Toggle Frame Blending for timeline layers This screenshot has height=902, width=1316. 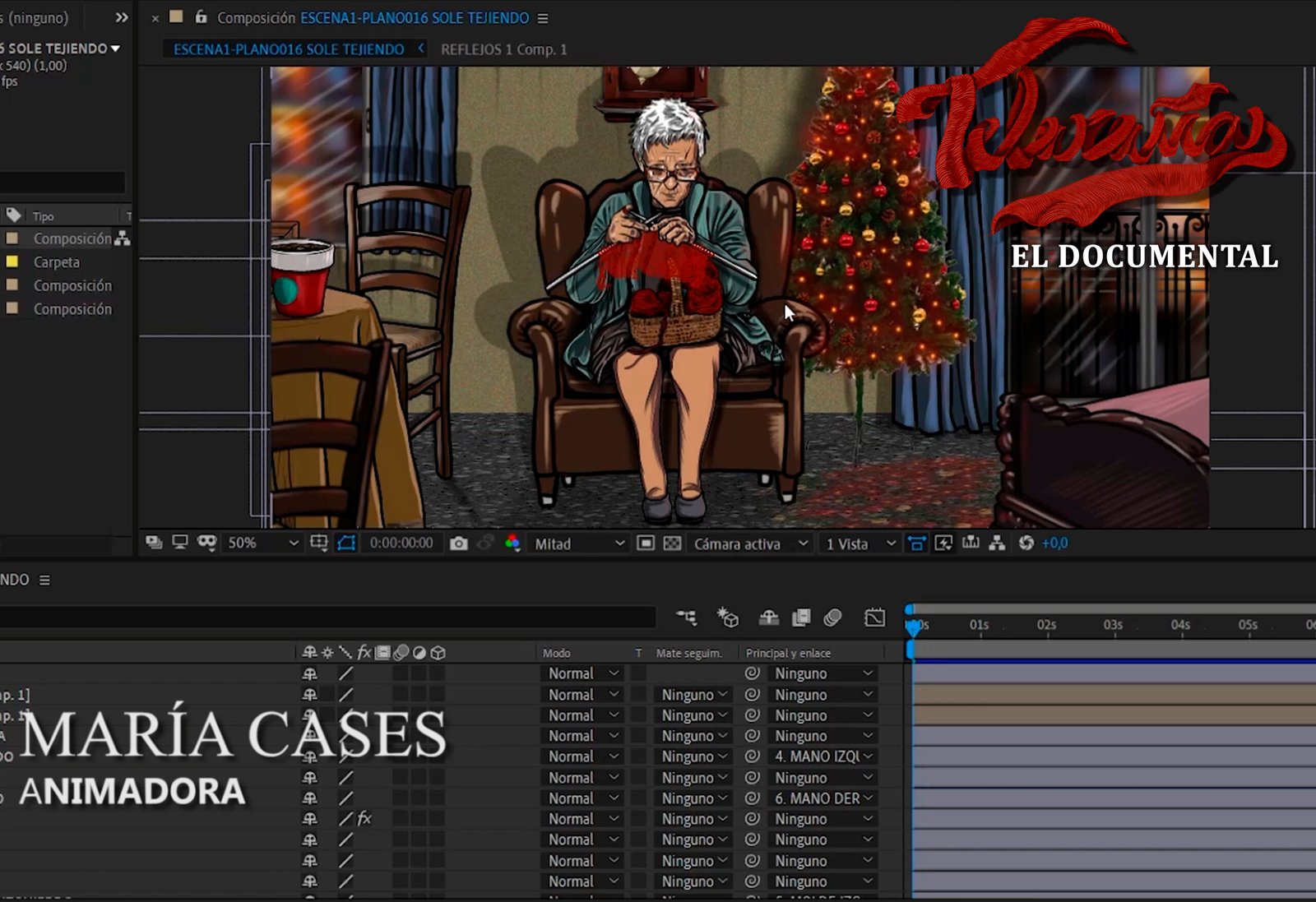pyautogui.click(x=800, y=618)
